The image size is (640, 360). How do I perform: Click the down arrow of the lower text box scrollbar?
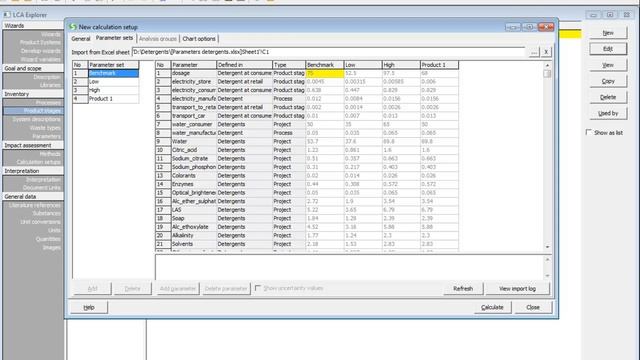tap(547, 276)
